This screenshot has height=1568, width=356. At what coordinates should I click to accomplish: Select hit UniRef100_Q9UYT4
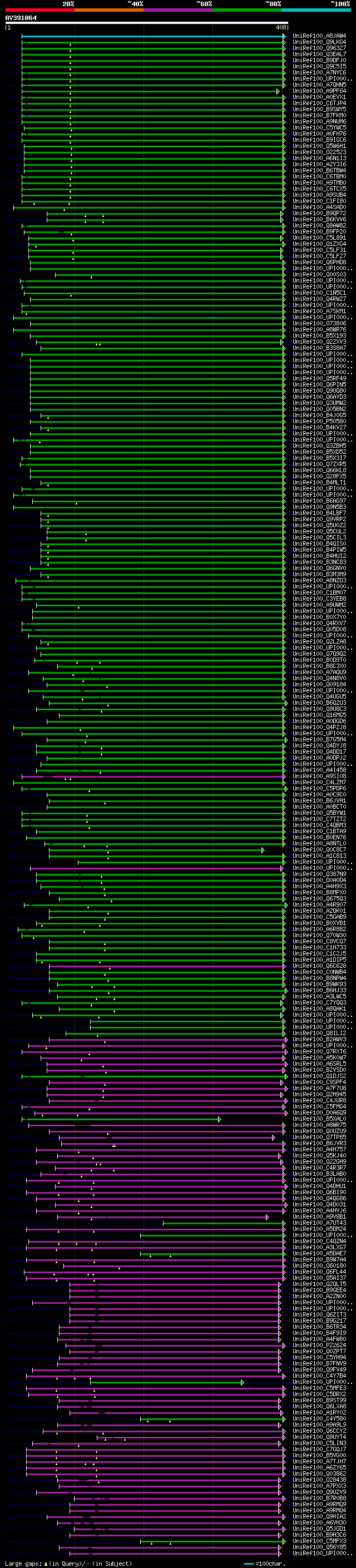[x=319, y=1437]
